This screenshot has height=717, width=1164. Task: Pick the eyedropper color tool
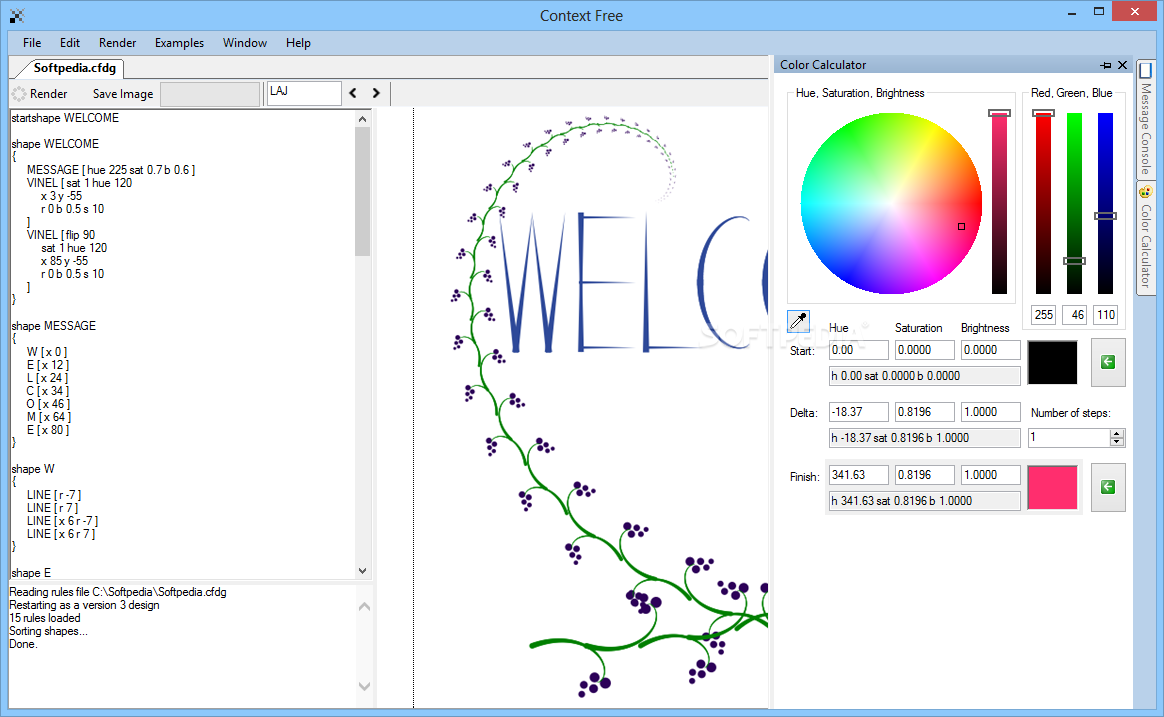coord(798,321)
